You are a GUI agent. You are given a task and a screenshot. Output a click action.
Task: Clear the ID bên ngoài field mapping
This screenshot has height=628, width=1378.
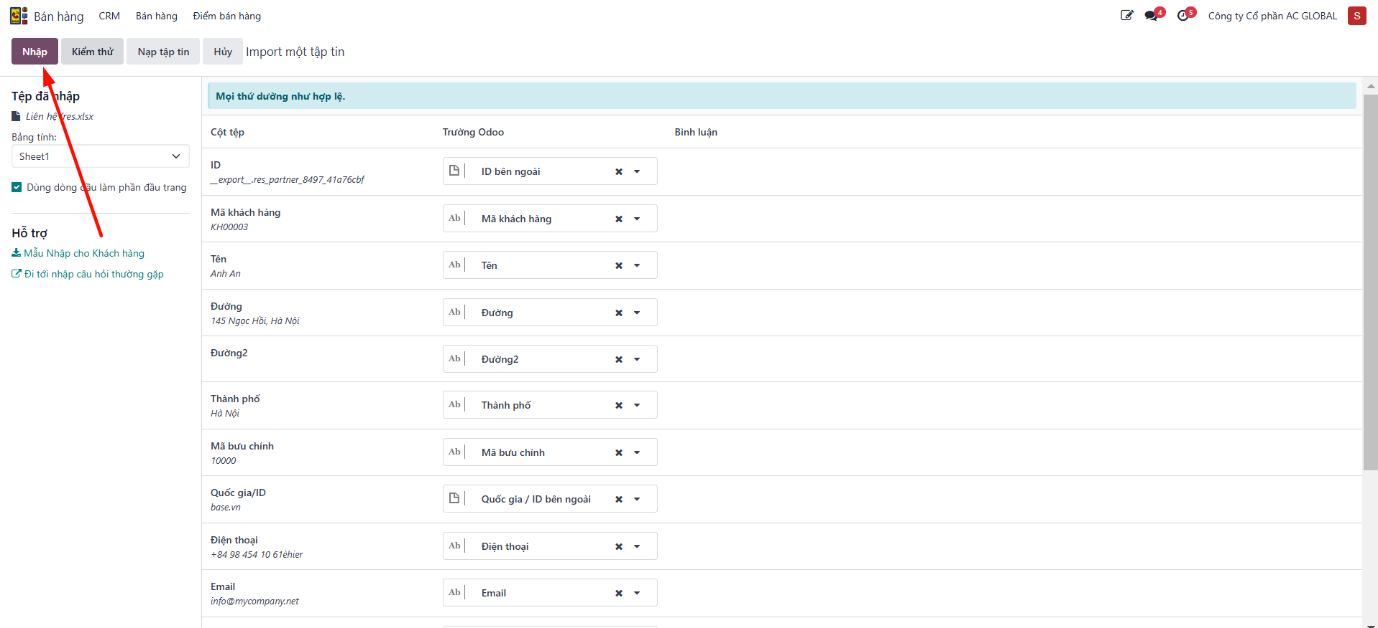[x=619, y=172]
